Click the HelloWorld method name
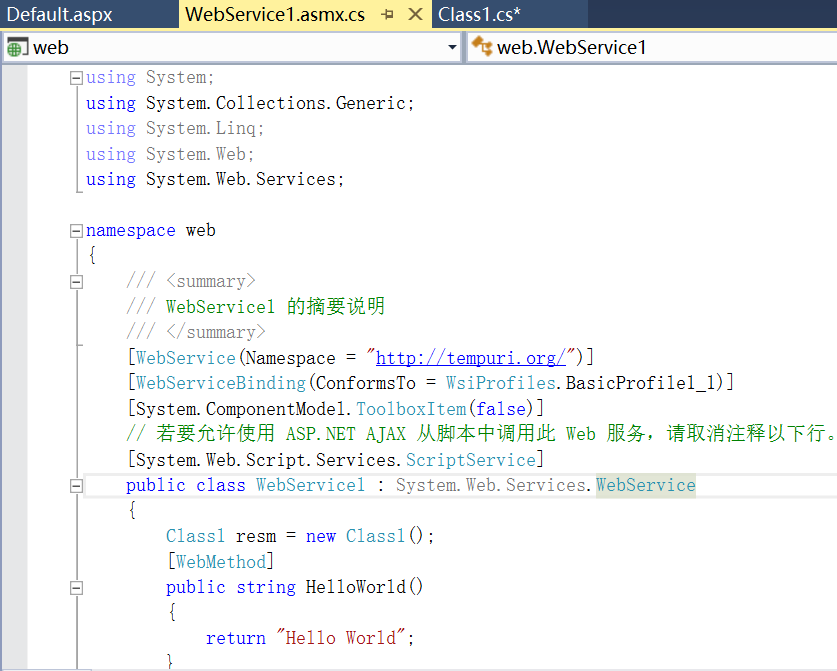837x671 pixels. [x=355, y=587]
